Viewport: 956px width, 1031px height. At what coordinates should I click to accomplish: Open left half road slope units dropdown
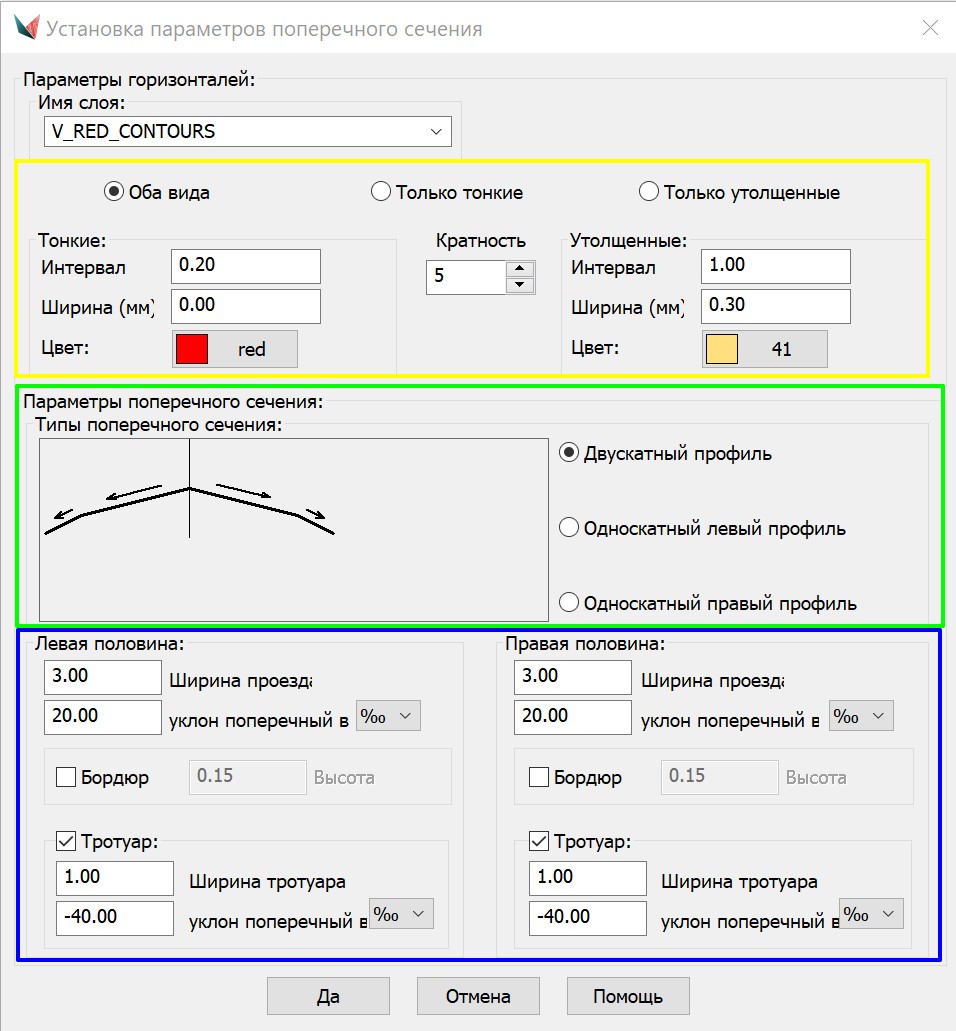(389, 716)
